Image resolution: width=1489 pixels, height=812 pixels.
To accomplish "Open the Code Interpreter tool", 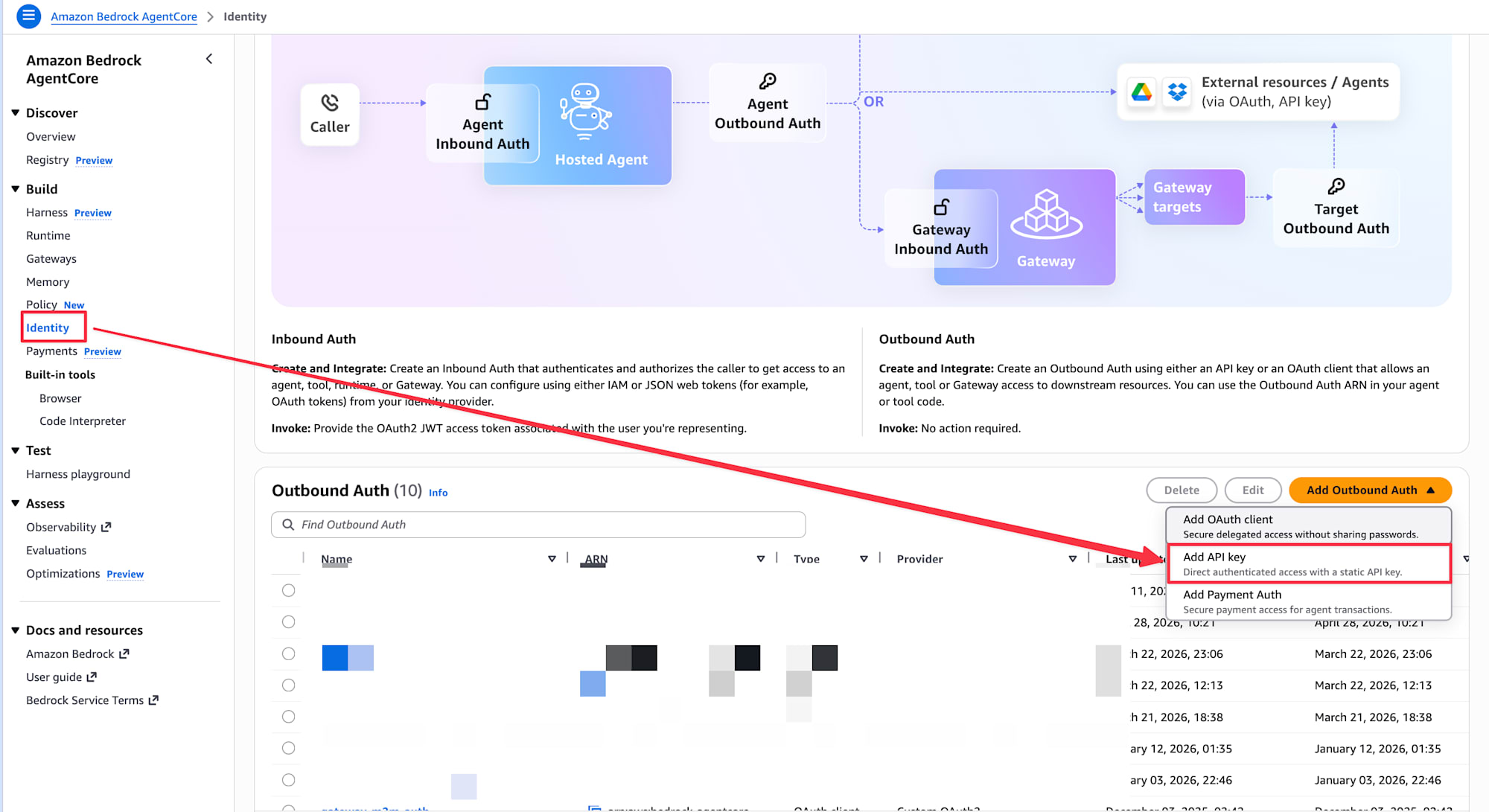I will tap(83, 421).
